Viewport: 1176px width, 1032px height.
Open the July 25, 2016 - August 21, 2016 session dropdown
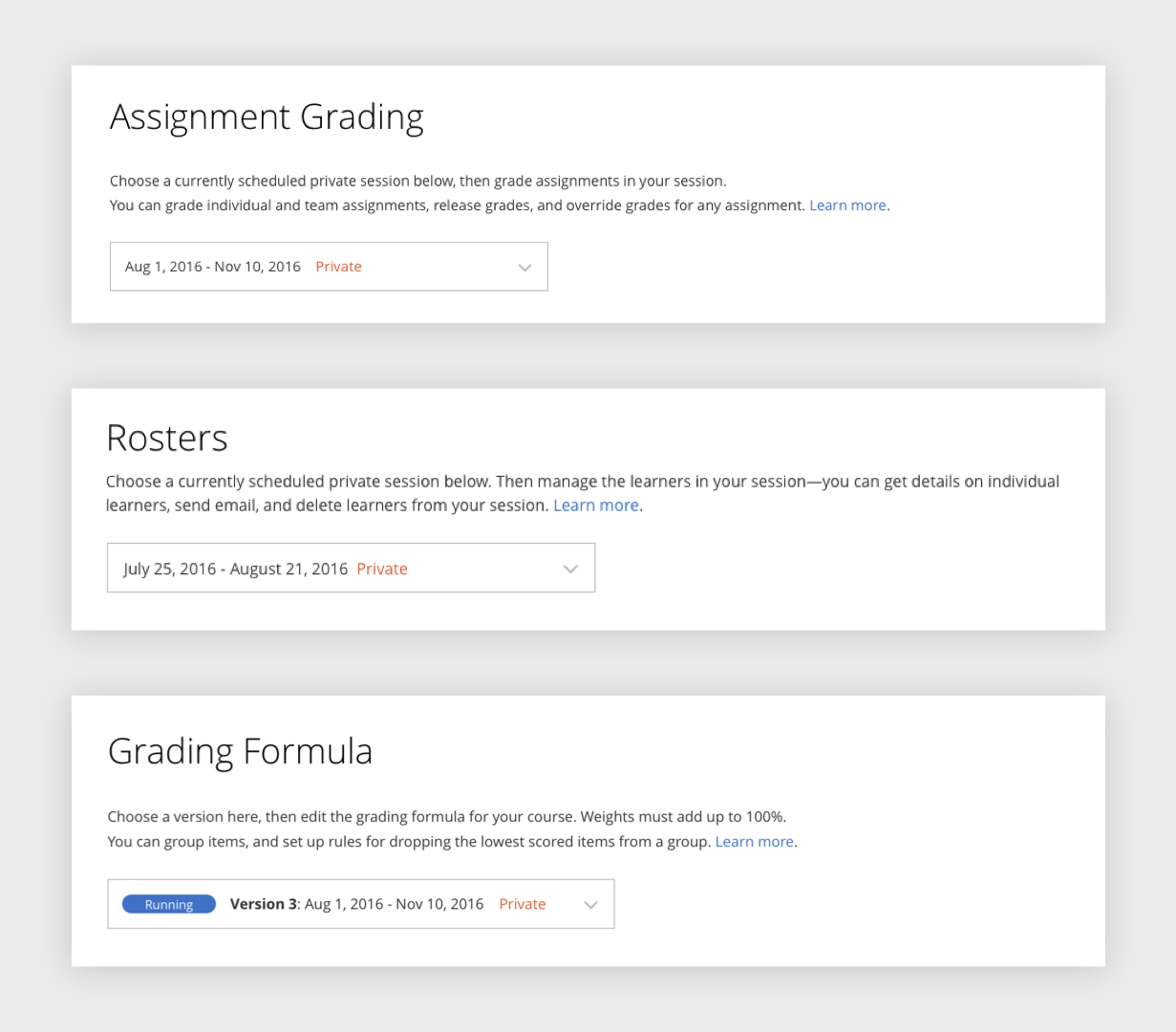pyautogui.click(x=351, y=568)
